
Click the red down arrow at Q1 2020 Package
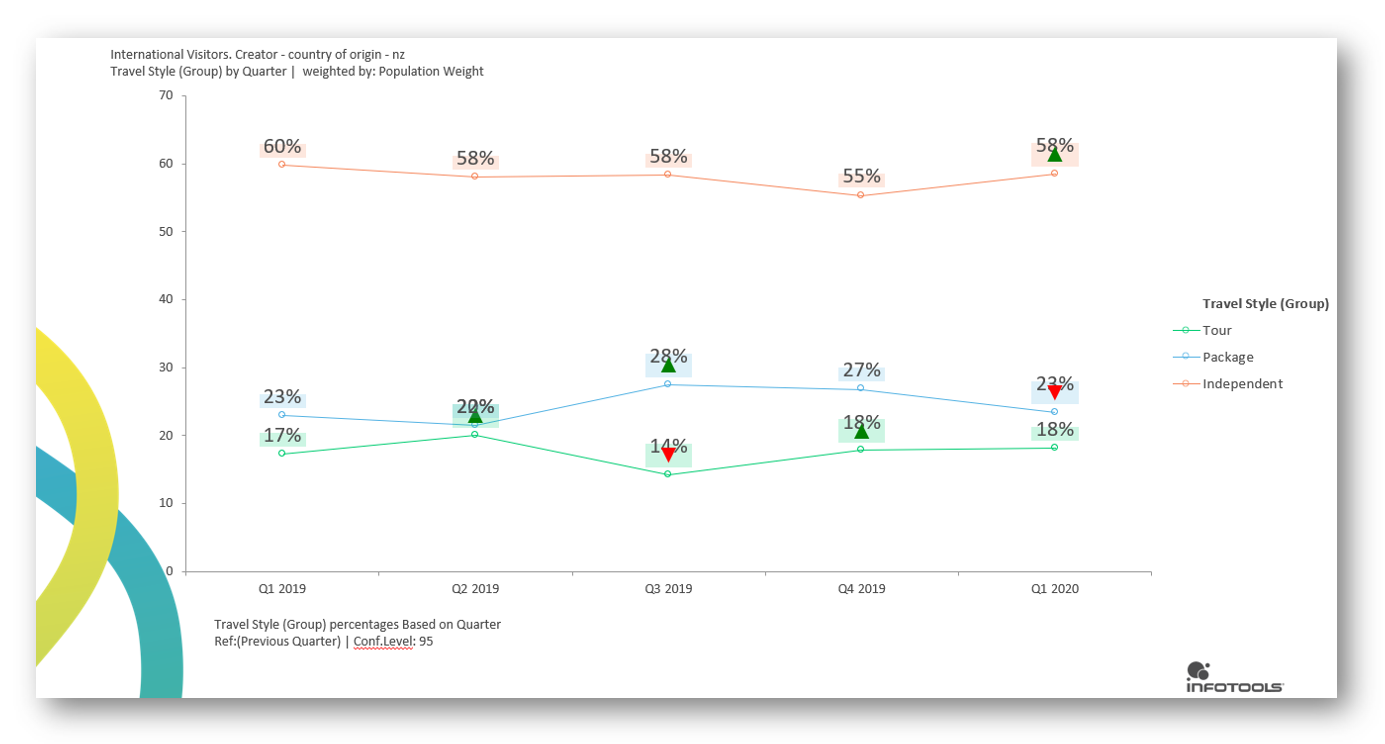1054,393
